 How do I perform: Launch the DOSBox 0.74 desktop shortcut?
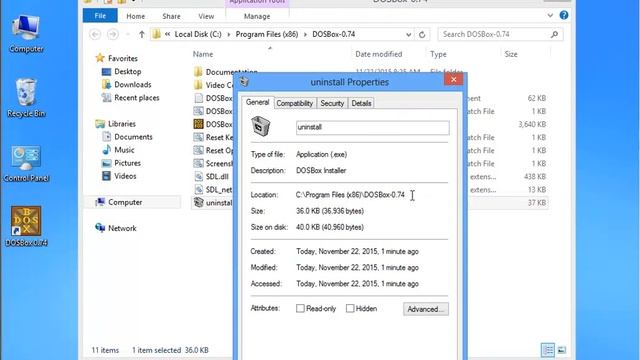point(26,227)
